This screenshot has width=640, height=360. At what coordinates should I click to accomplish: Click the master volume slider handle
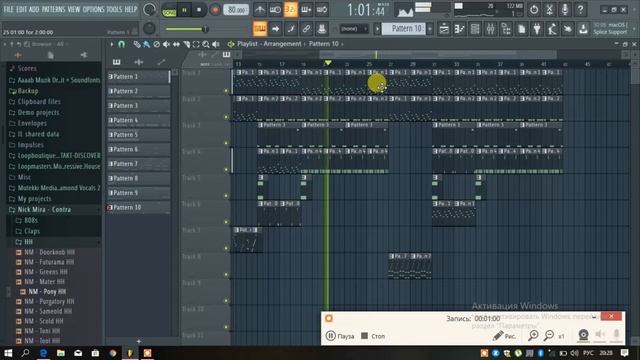(x=205, y=29)
